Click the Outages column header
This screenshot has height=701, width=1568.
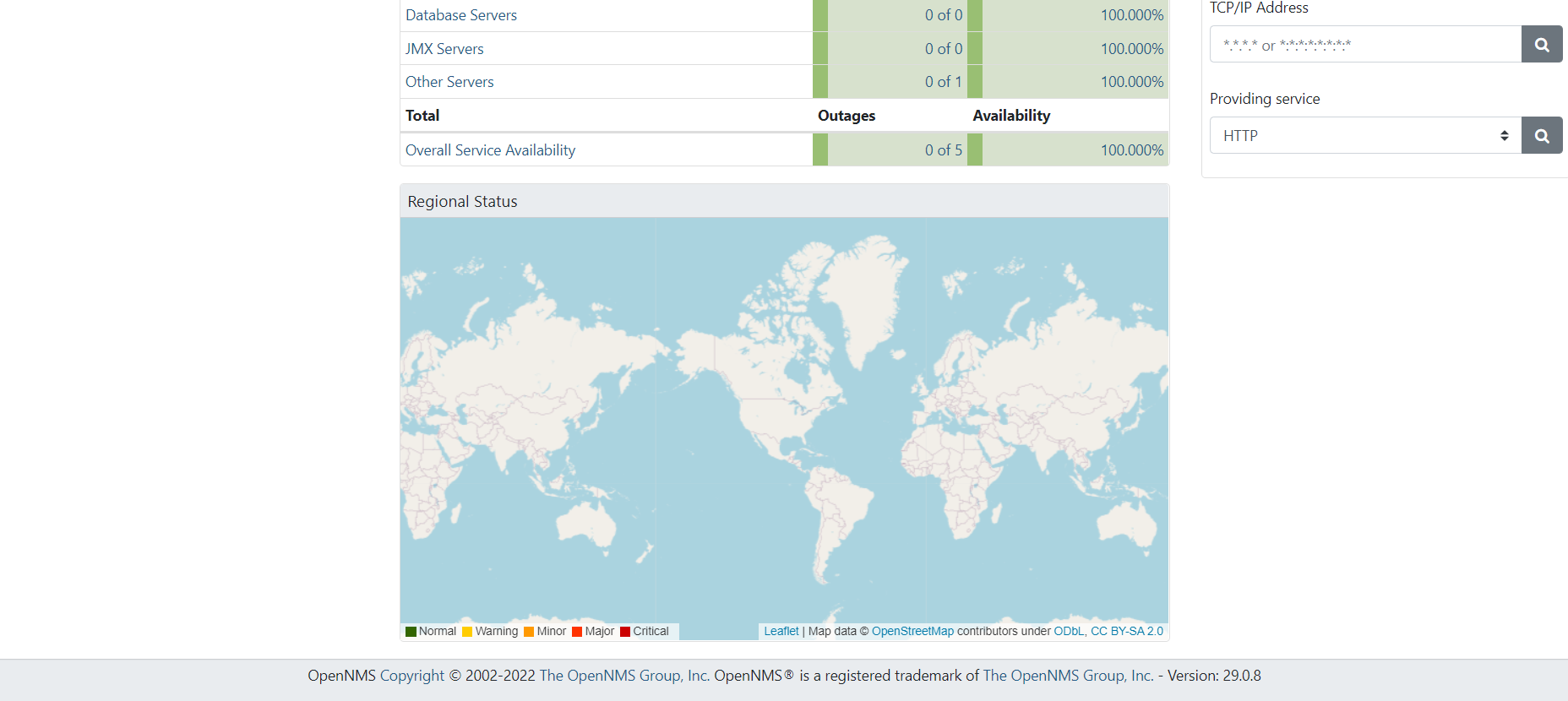(847, 116)
